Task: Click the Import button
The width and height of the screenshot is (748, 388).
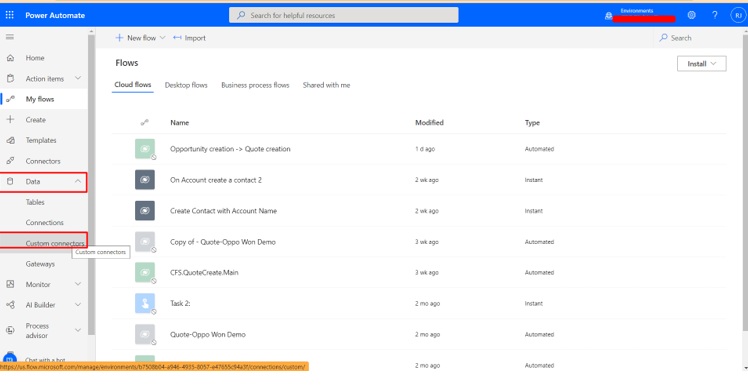Action: pyautogui.click(x=189, y=38)
